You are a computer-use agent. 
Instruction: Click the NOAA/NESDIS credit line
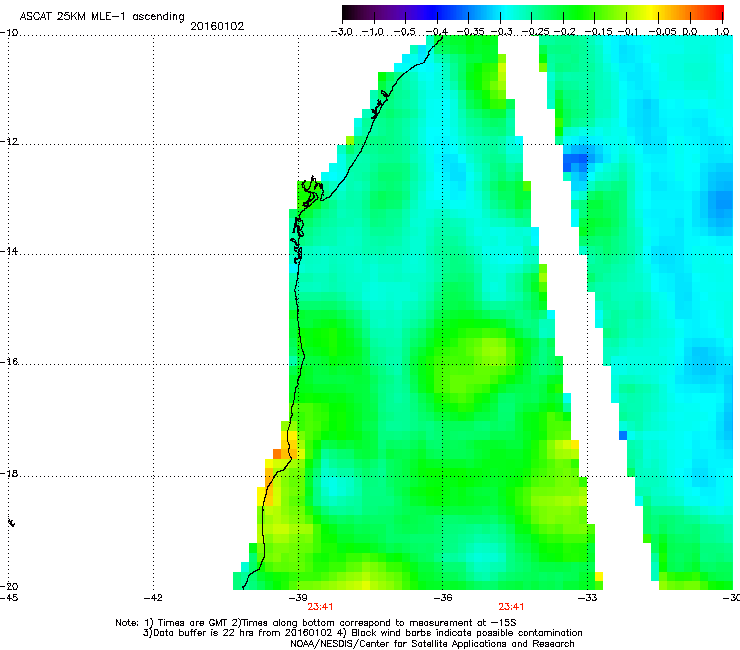coord(432,644)
